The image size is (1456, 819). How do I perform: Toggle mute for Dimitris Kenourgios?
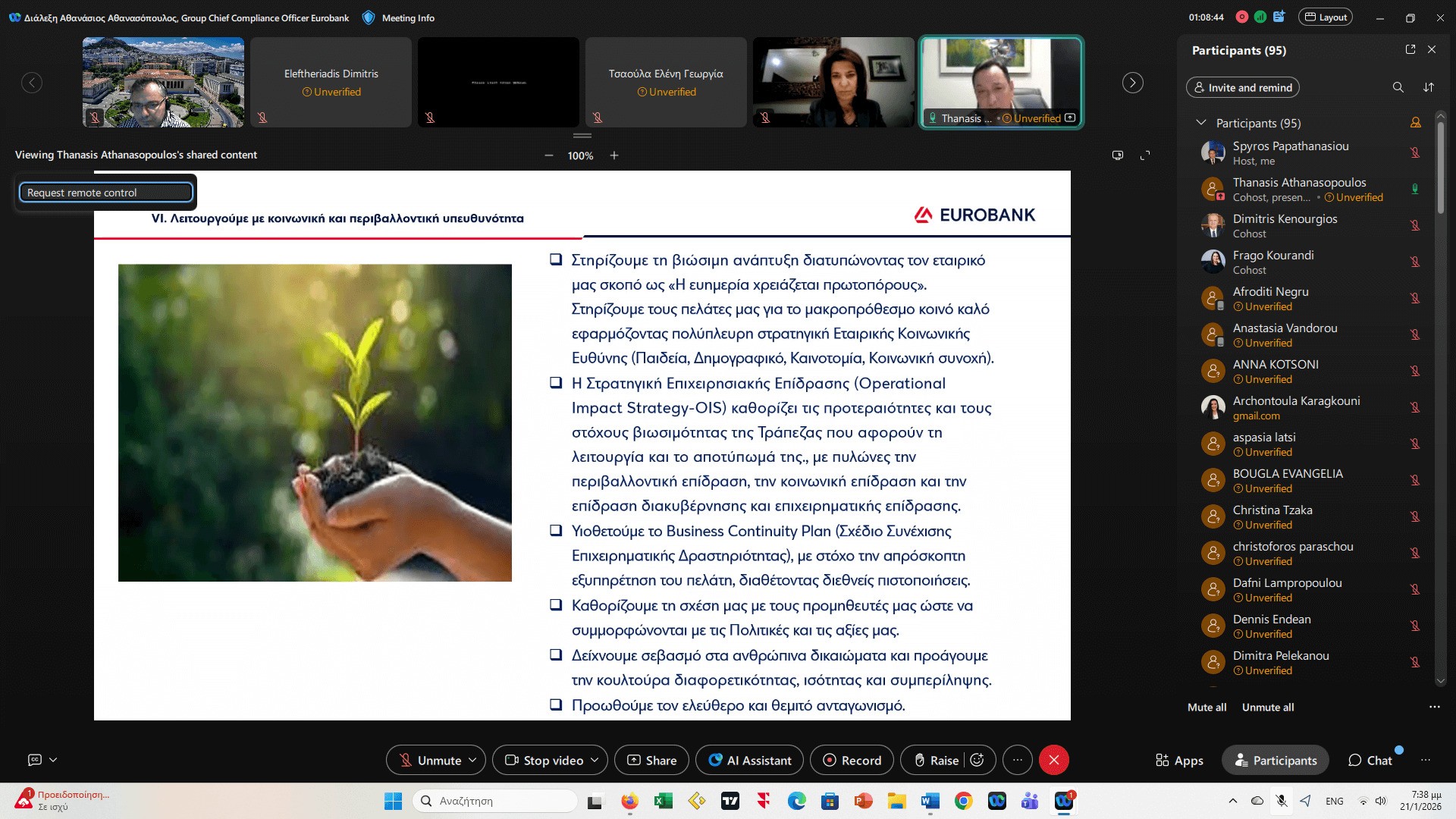pos(1415,225)
